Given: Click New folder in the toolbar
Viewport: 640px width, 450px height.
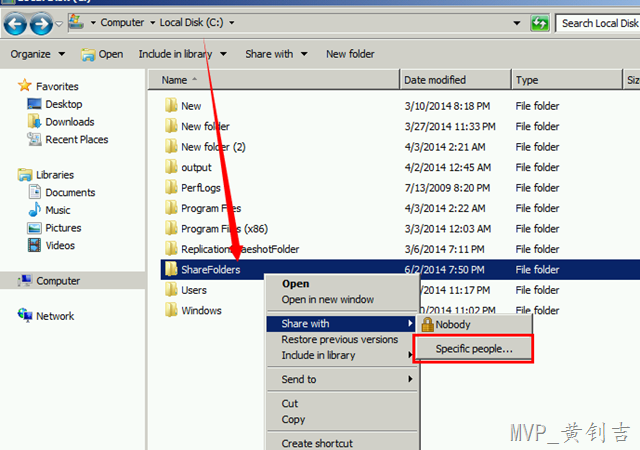Looking at the screenshot, I should 350,54.
